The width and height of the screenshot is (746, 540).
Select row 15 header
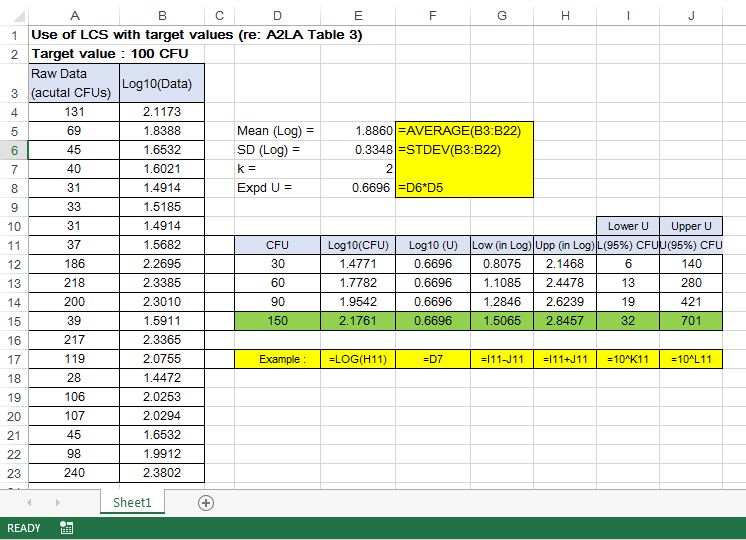pyautogui.click(x=14, y=321)
